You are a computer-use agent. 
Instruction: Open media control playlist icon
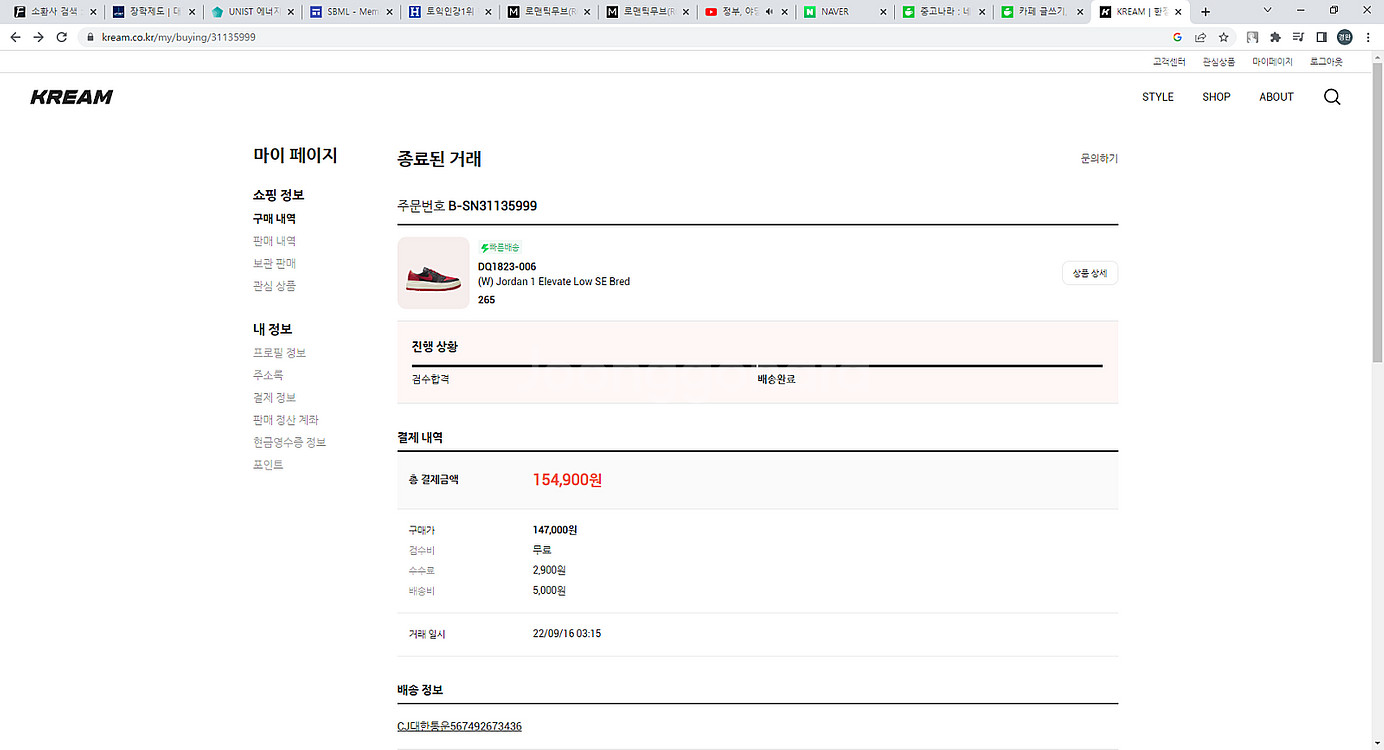tap(1298, 37)
